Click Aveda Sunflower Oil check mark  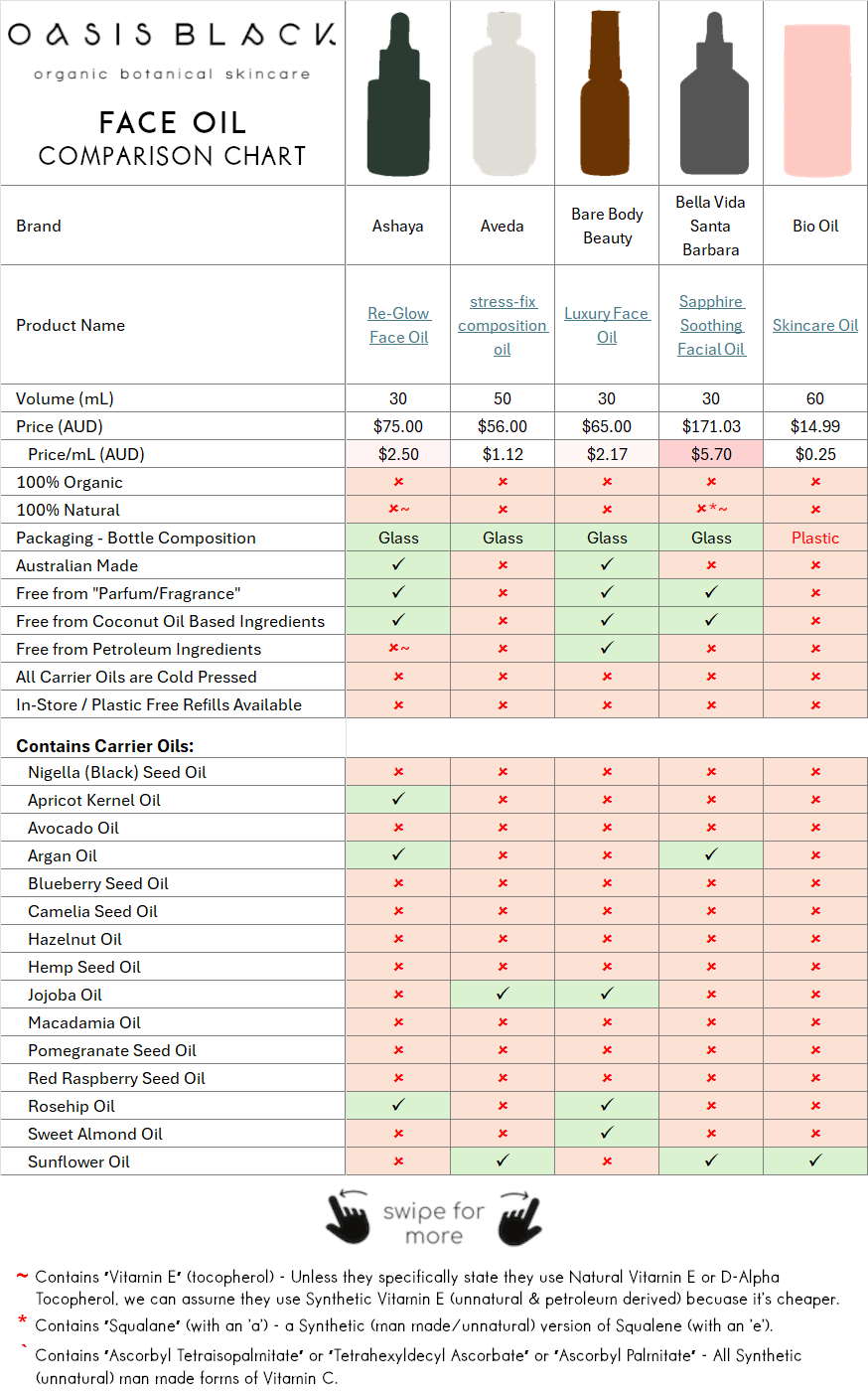coord(503,1160)
